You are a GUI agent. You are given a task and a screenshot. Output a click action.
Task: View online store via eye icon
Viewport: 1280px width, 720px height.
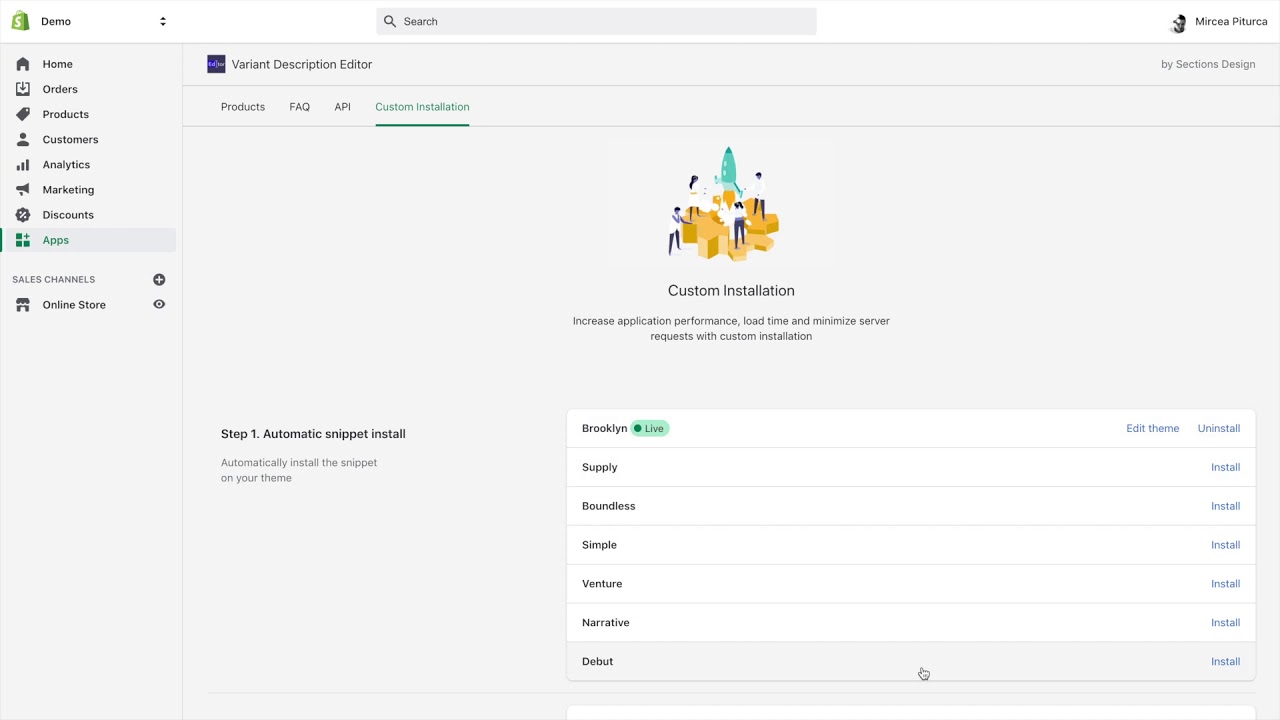[159, 304]
